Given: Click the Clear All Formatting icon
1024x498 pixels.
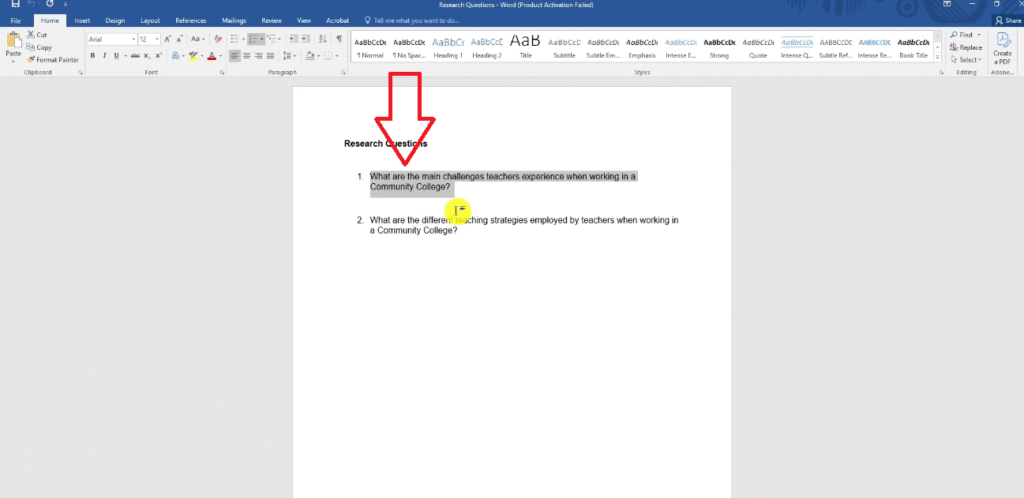Looking at the screenshot, I should pyautogui.click(x=216, y=39).
